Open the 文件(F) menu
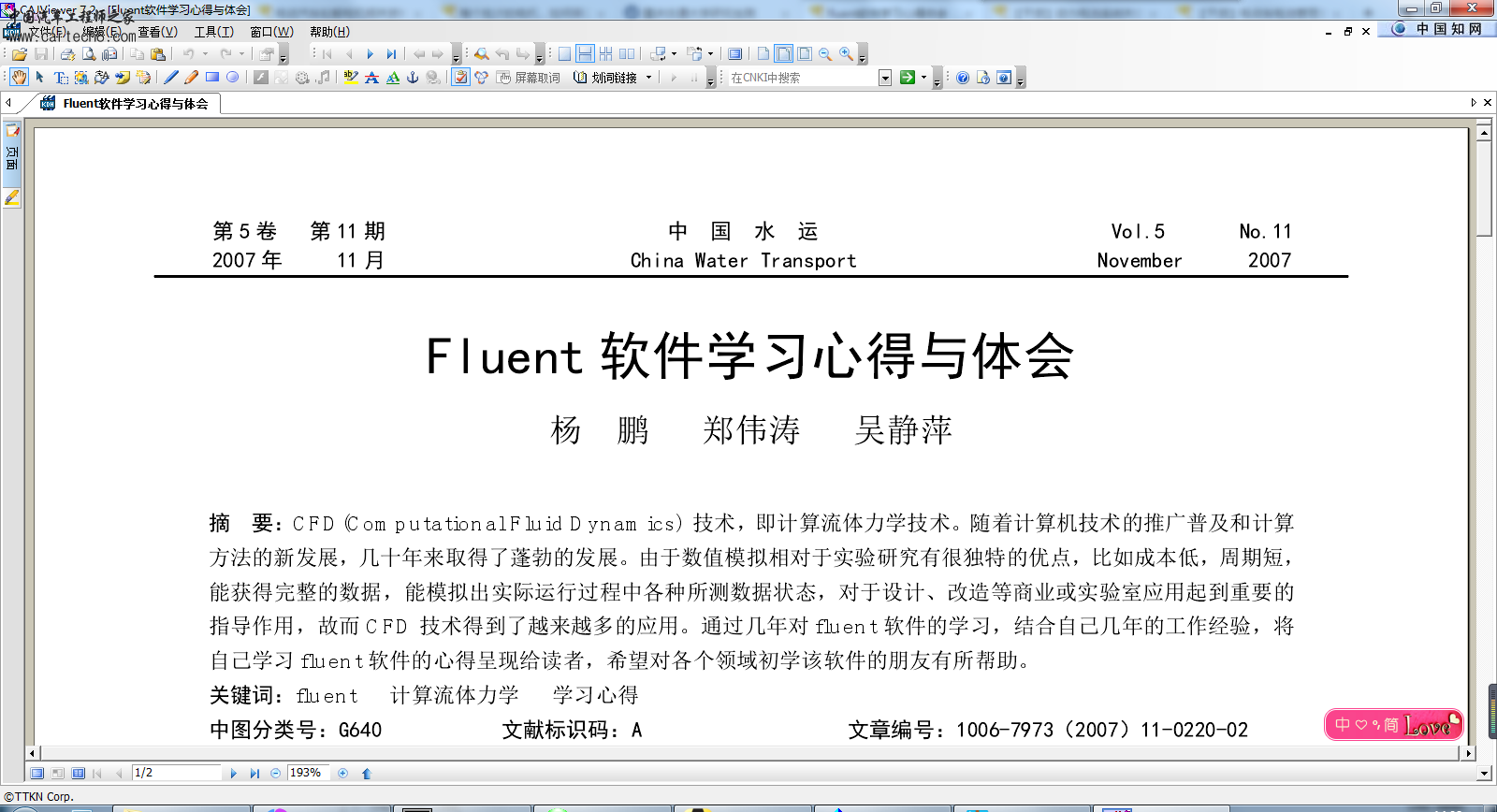 pyautogui.click(x=47, y=32)
